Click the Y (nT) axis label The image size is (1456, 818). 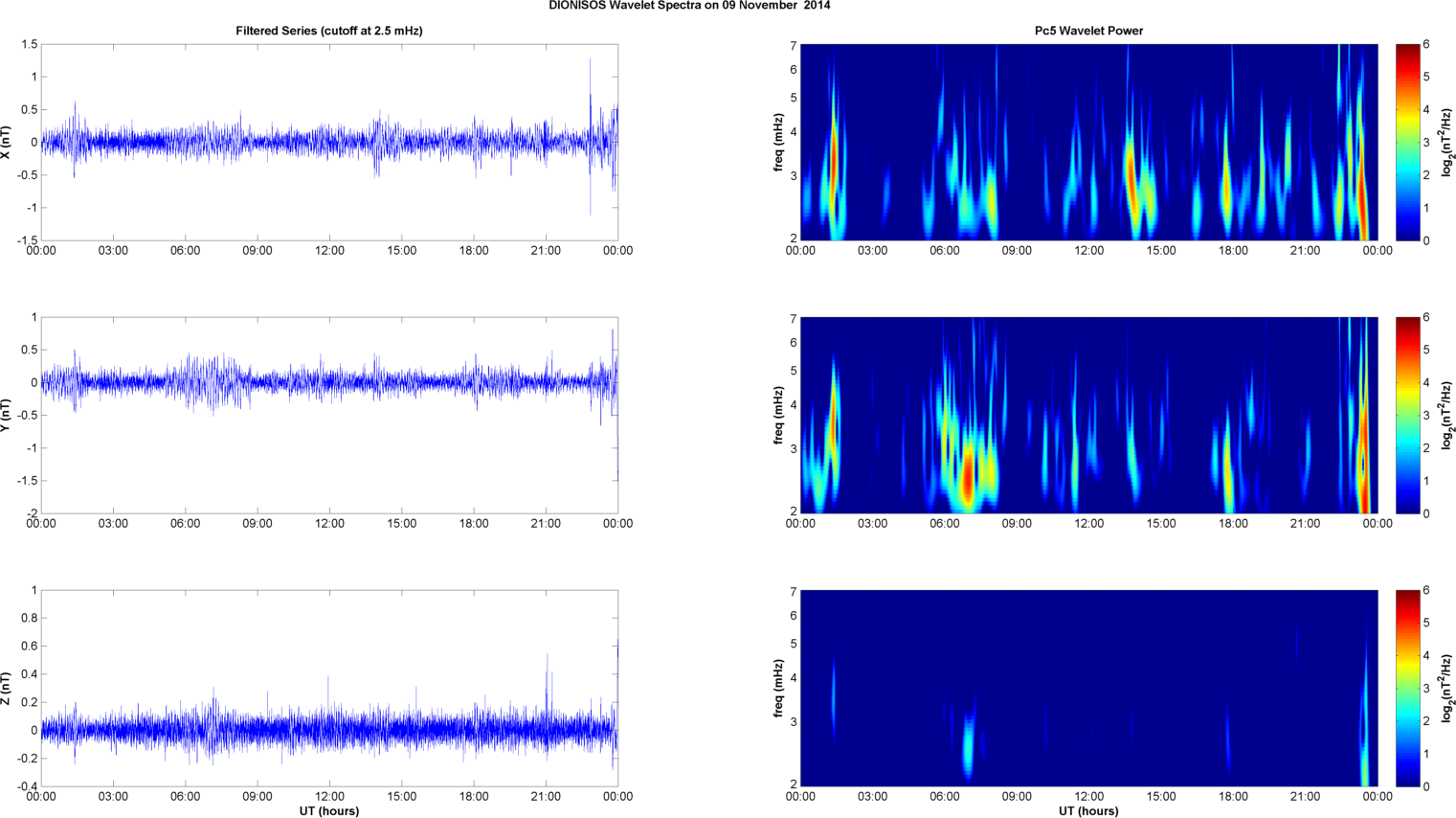pos(7,415)
